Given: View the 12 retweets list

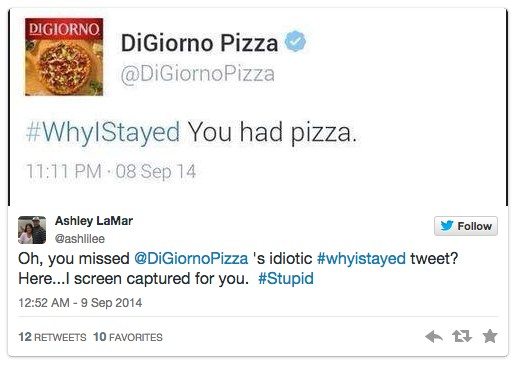Looking at the screenshot, I should pyautogui.click(x=52, y=337).
